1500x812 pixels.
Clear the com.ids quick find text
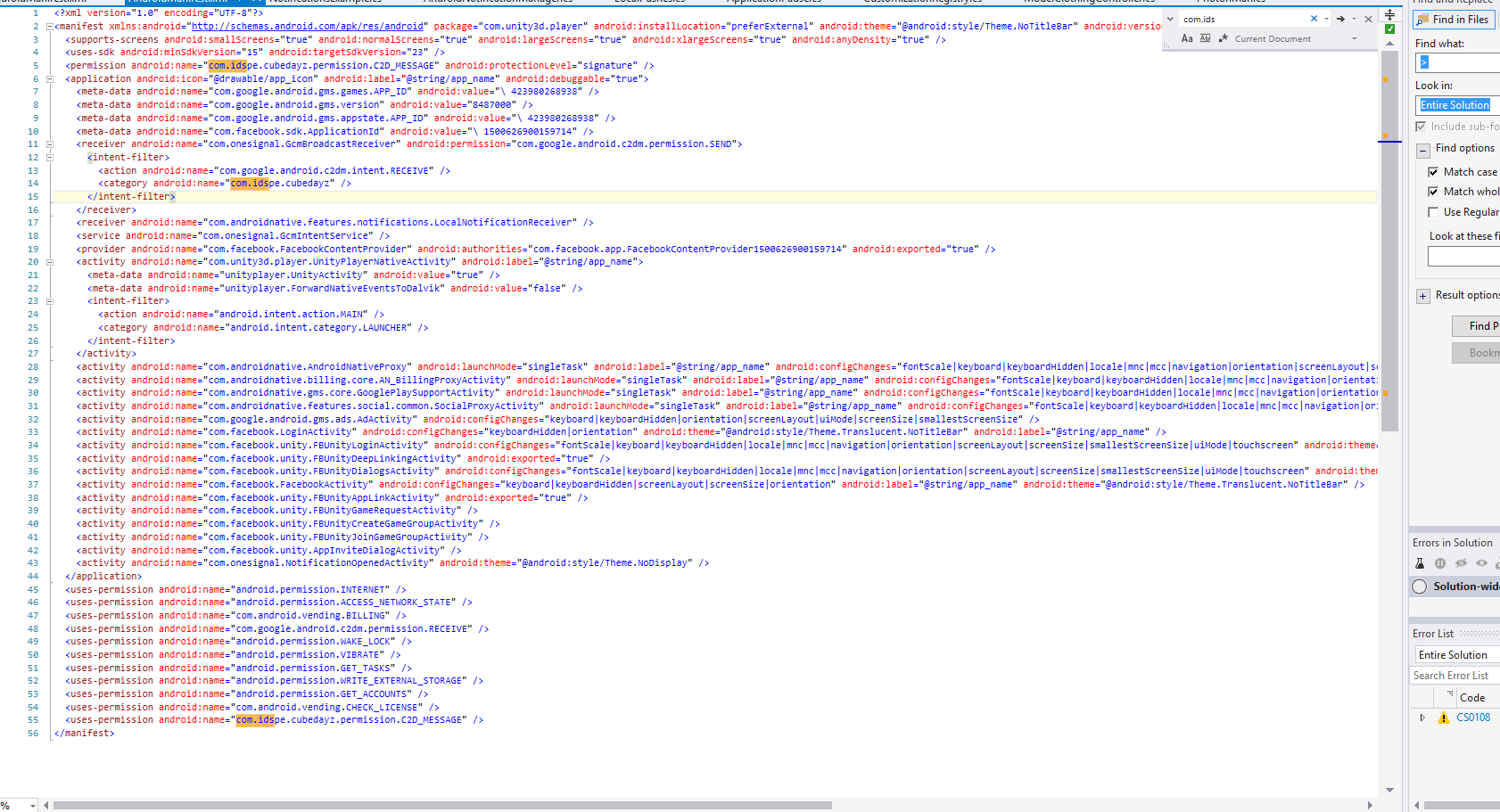[1314, 19]
